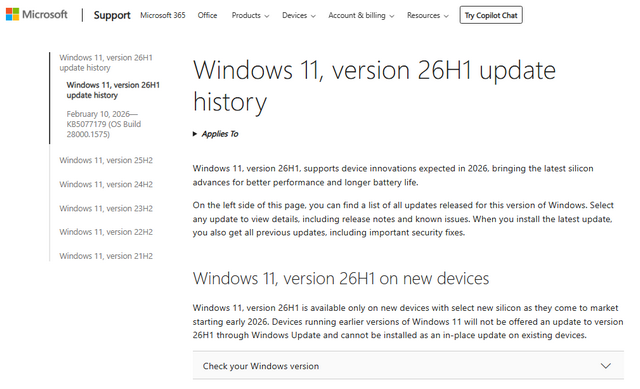Click the heading Windows 11, version 26H1 on new devices
640x389 pixels.
[341, 278]
